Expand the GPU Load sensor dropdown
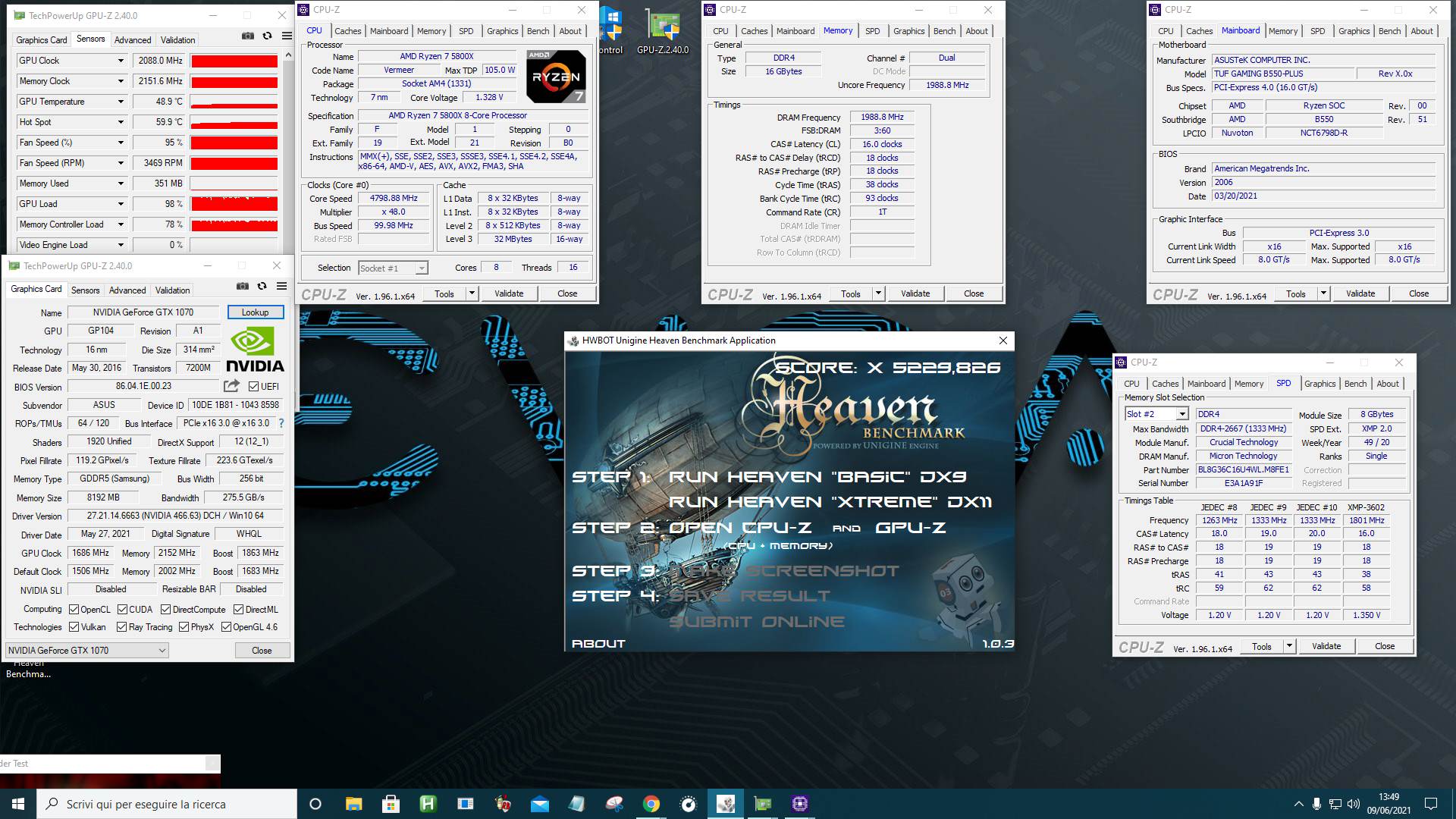 pos(120,204)
